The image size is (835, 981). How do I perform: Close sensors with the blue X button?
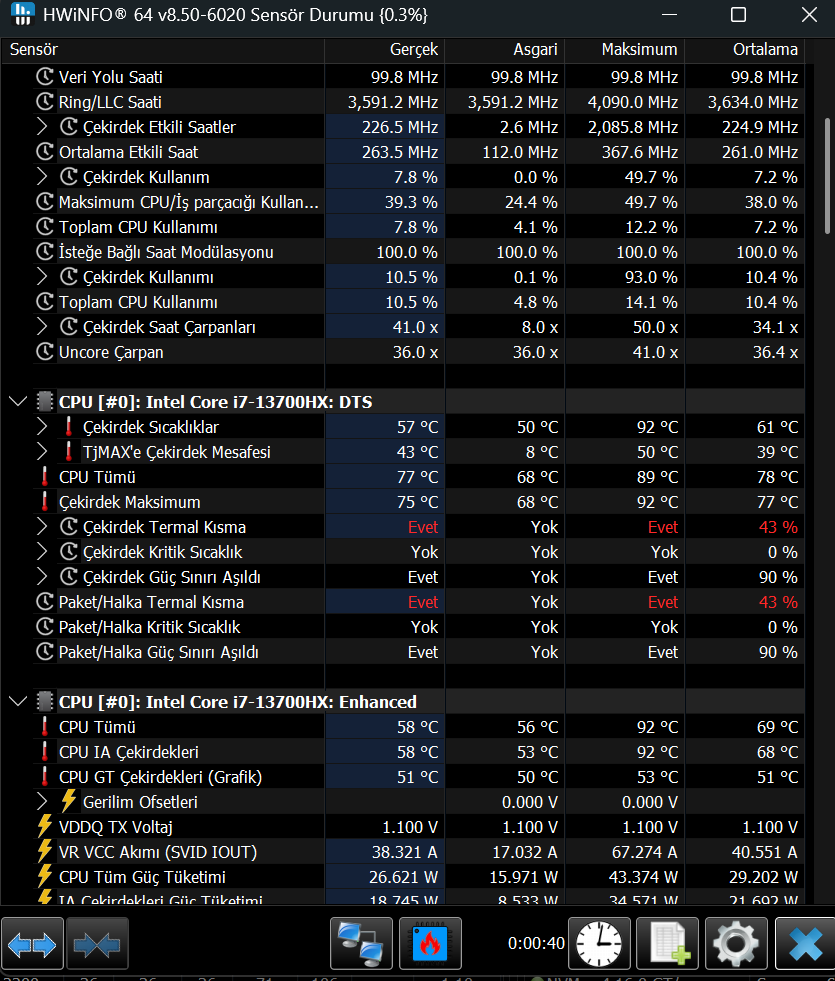pyautogui.click(x=805, y=943)
